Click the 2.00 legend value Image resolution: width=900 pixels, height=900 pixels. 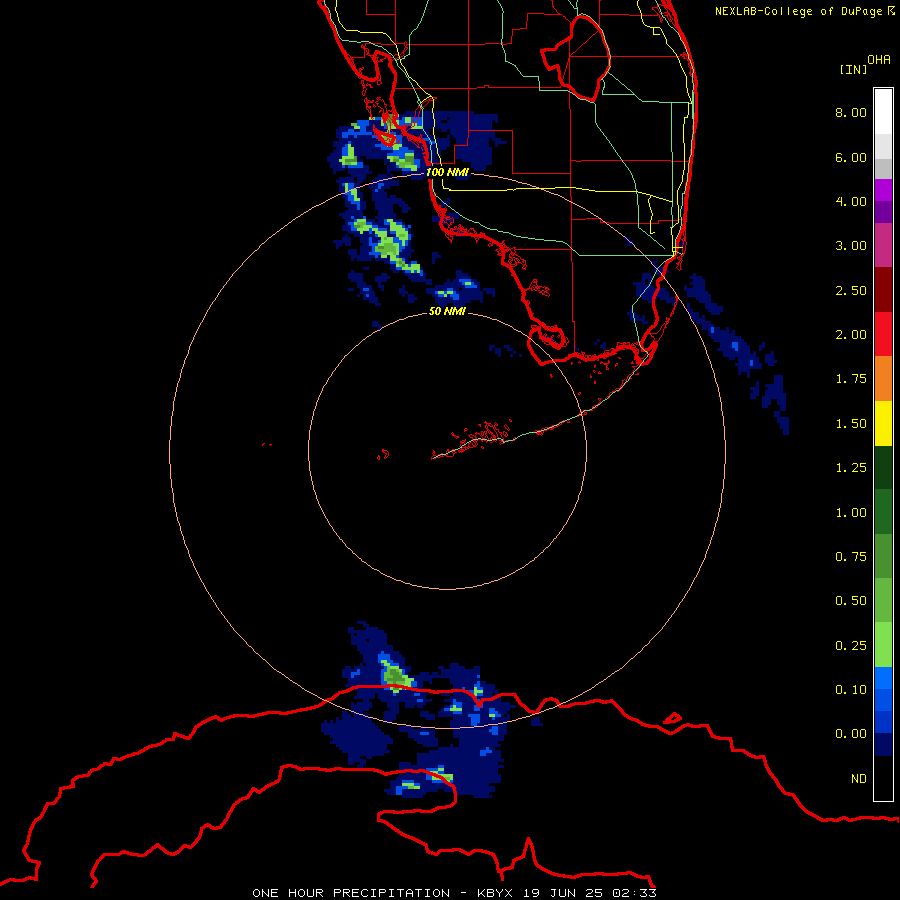(851, 335)
